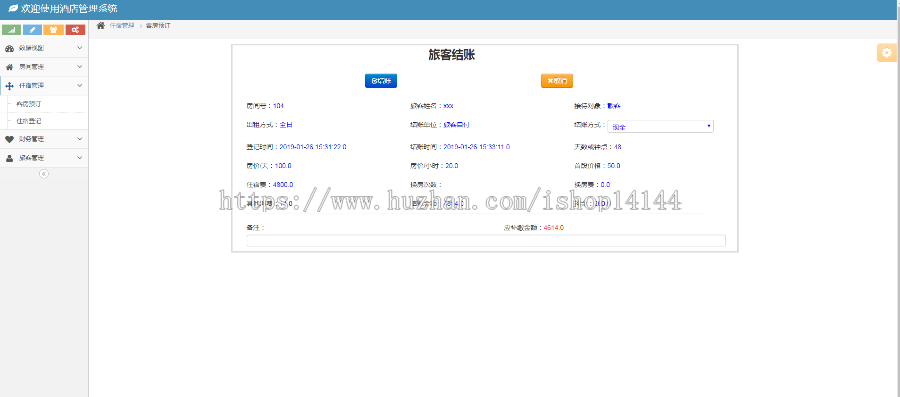Open the 旅客管理 sidebar menu
This screenshot has width=900, height=397.
44,158
